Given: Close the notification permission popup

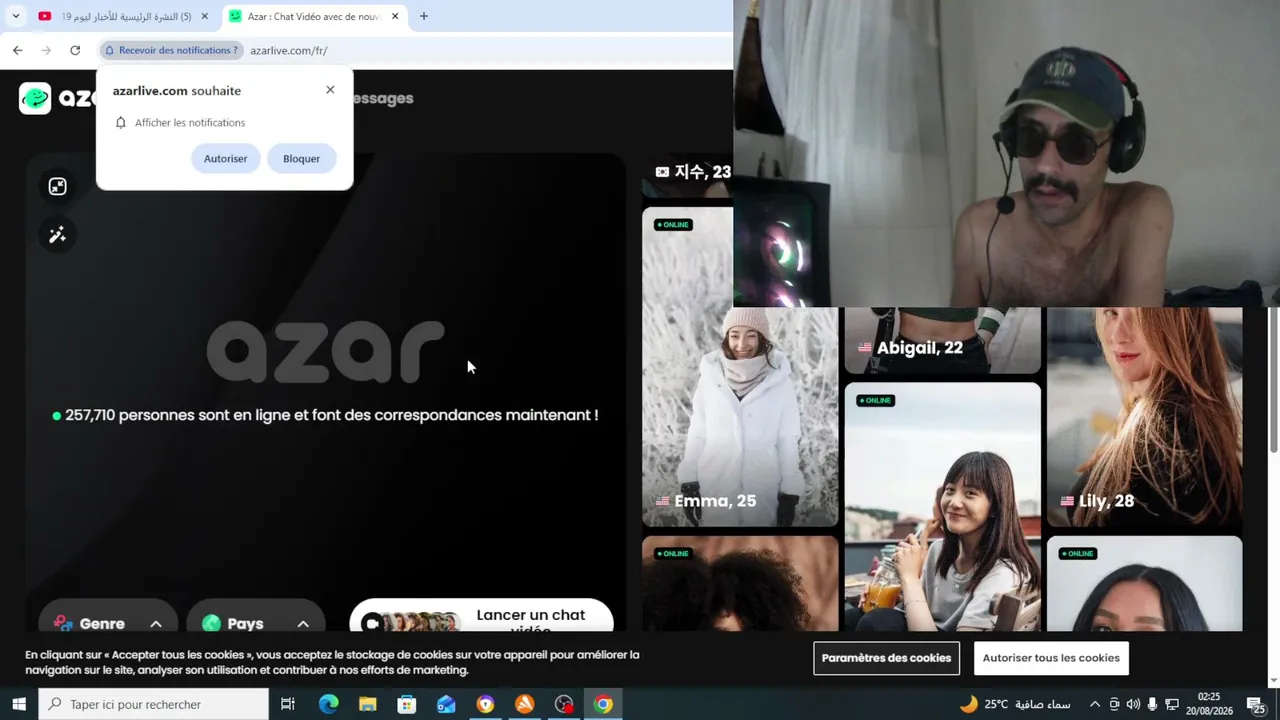Looking at the screenshot, I should (x=330, y=90).
